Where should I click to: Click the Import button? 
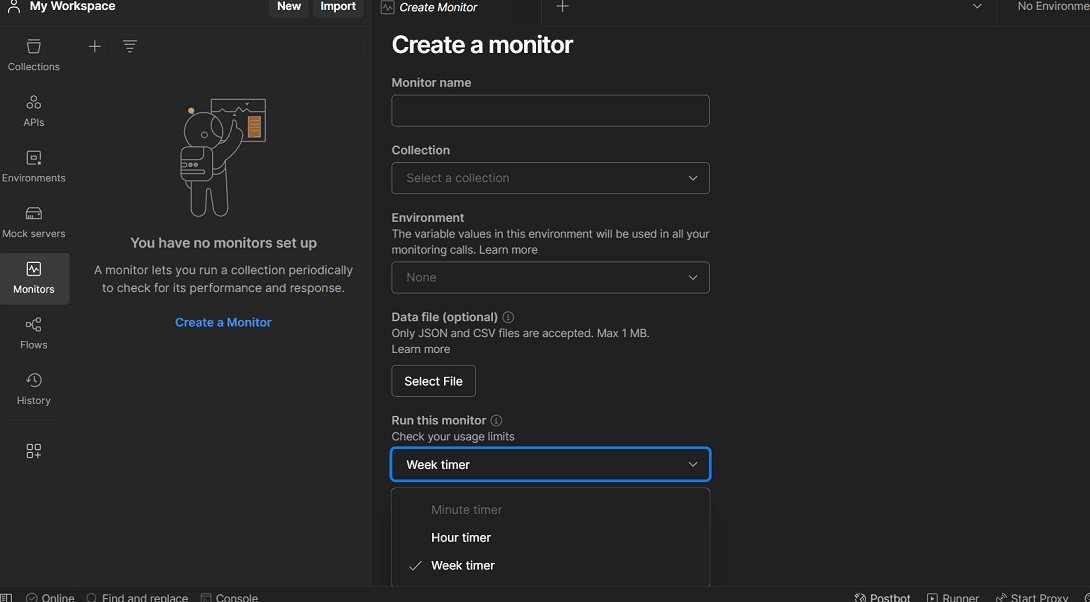tap(338, 7)
